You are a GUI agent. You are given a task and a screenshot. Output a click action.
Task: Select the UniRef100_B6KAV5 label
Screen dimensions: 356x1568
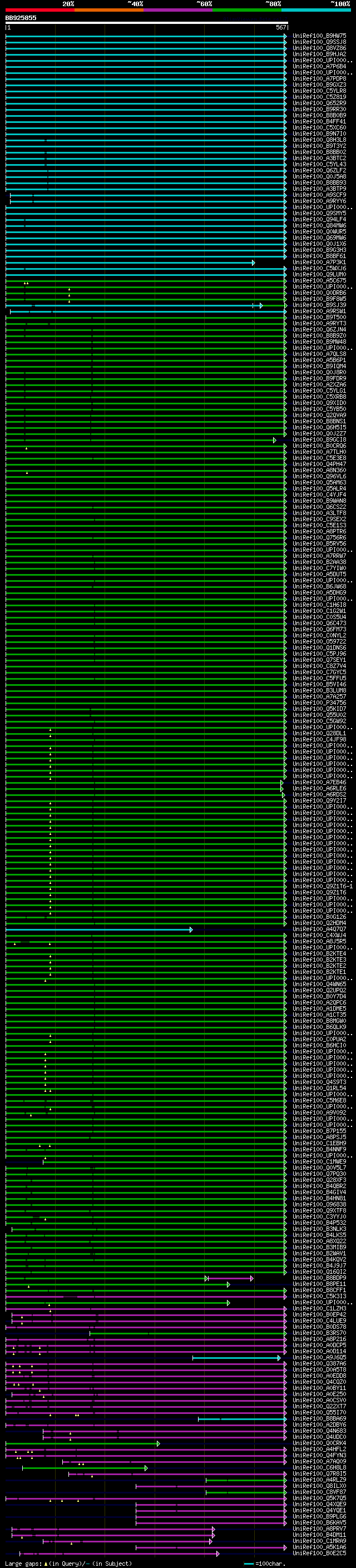(319, 1523)
